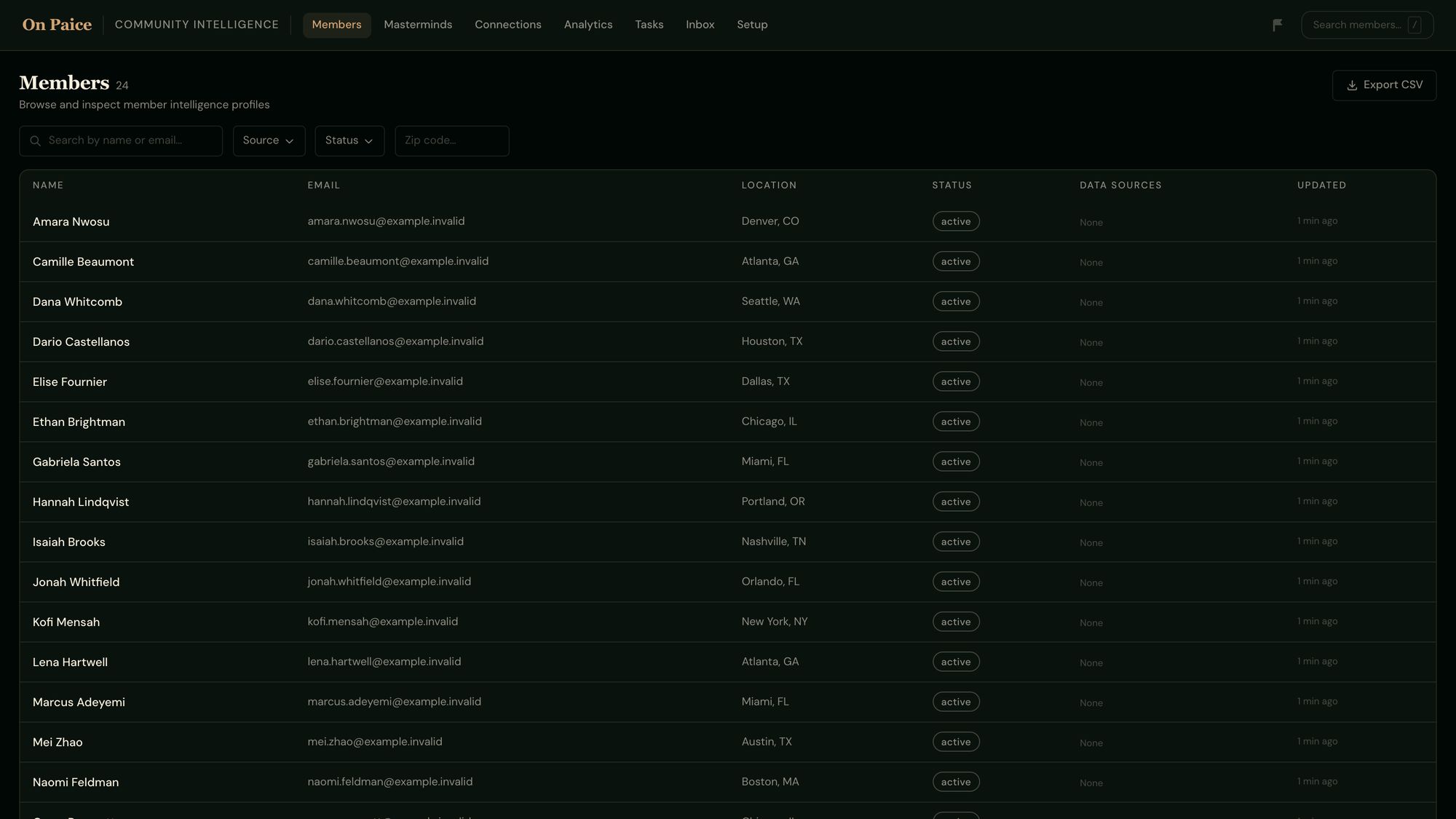The height and width of the screenshot is (819, 1456).
Task: Select Marcus Adeyemi's row
Action: coord(728,702)
